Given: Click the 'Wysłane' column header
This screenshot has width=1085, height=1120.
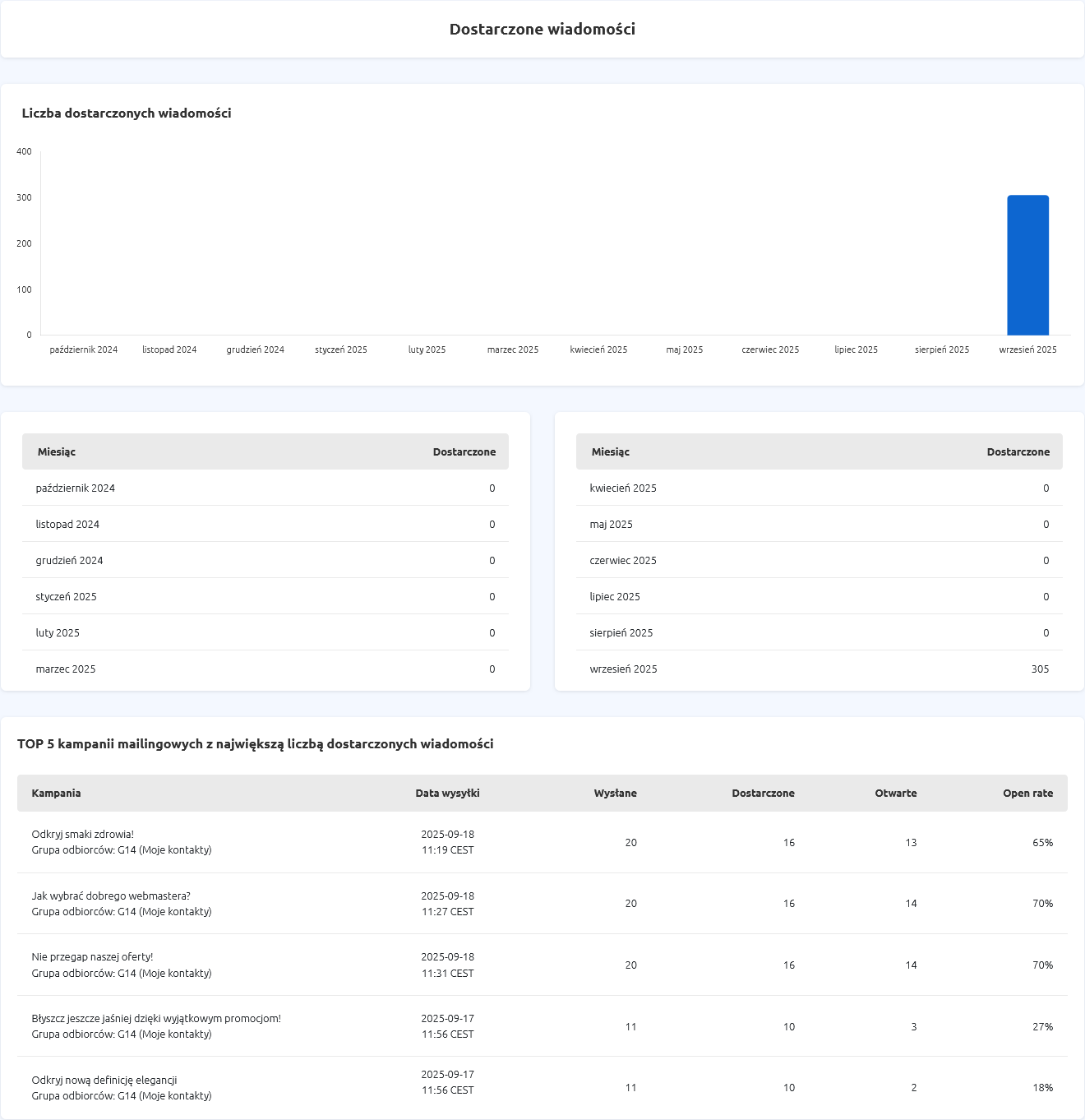Looking at the screenshot, I should [615, 794].
